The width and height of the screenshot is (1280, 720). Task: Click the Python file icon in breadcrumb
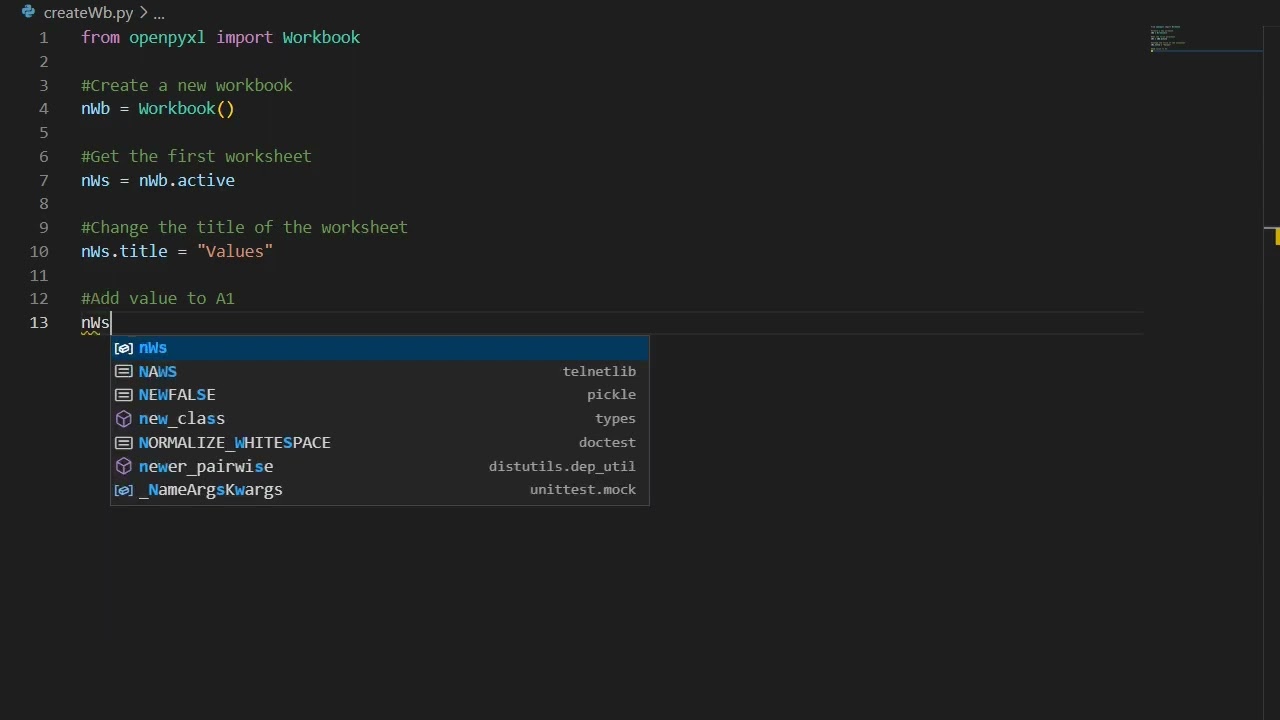pyautogui.click(x=28, y=13)
